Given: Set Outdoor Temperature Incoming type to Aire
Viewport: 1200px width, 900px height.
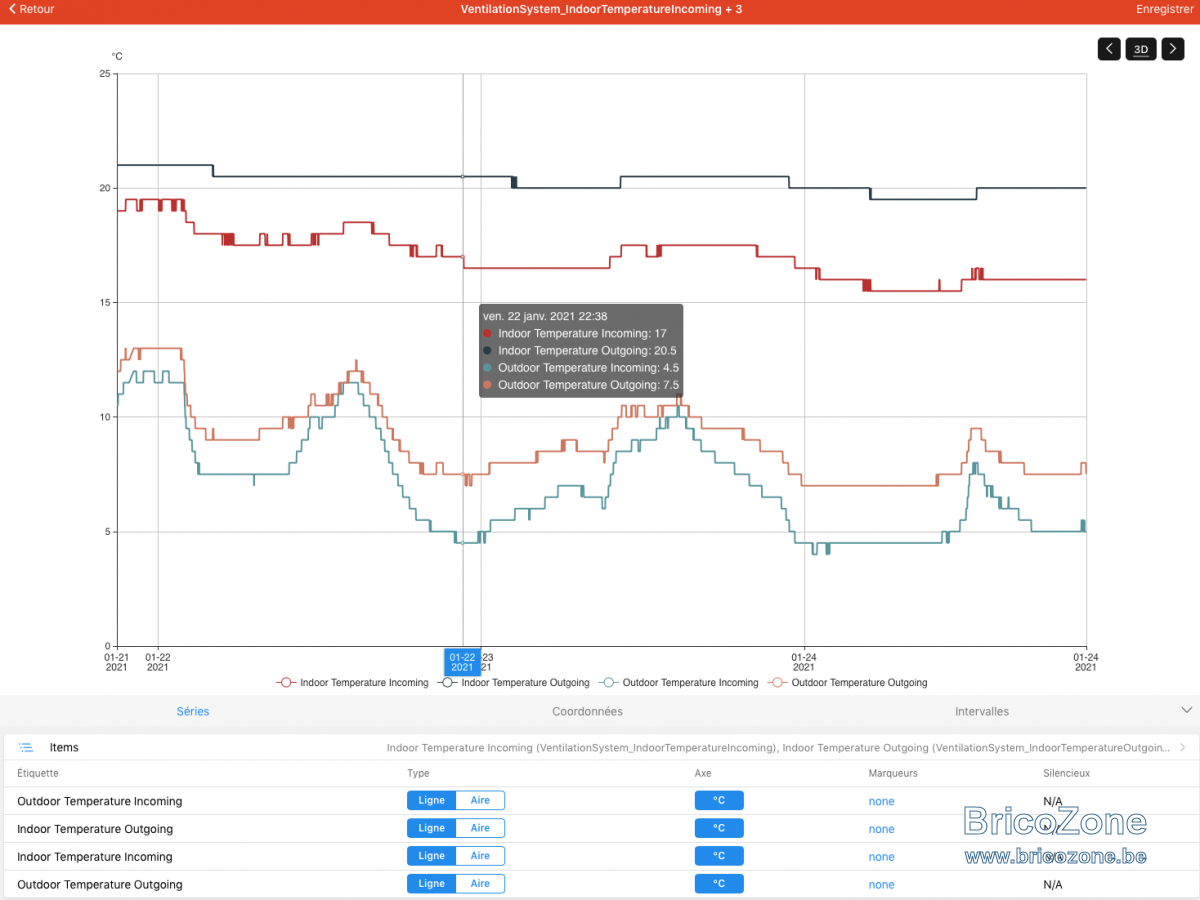Looking at the screenshot, I should pos(480,800).
